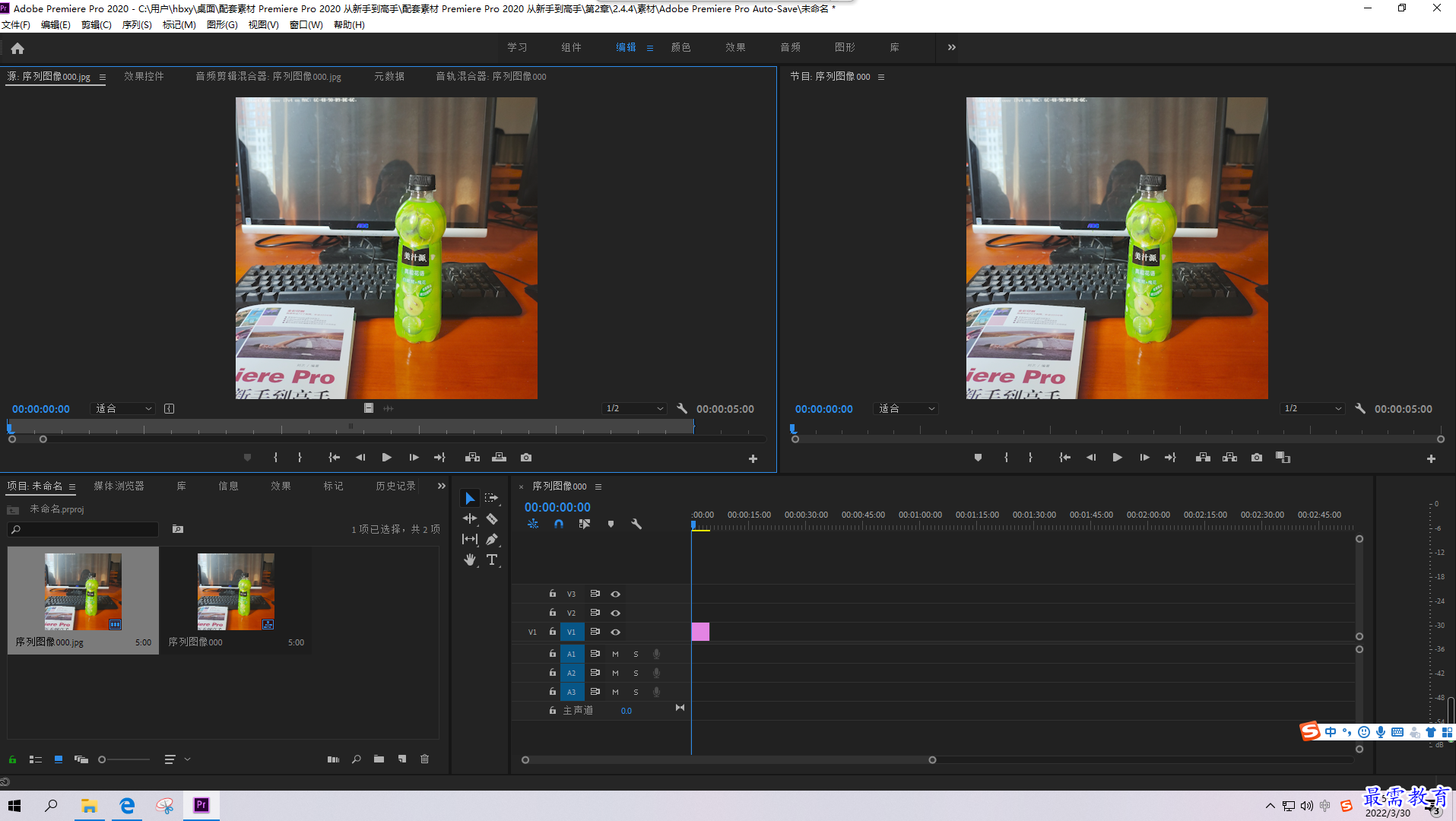This screenshot has width=1456, height=821.
Task: Select the Razor tool
Action: (492, 519)
